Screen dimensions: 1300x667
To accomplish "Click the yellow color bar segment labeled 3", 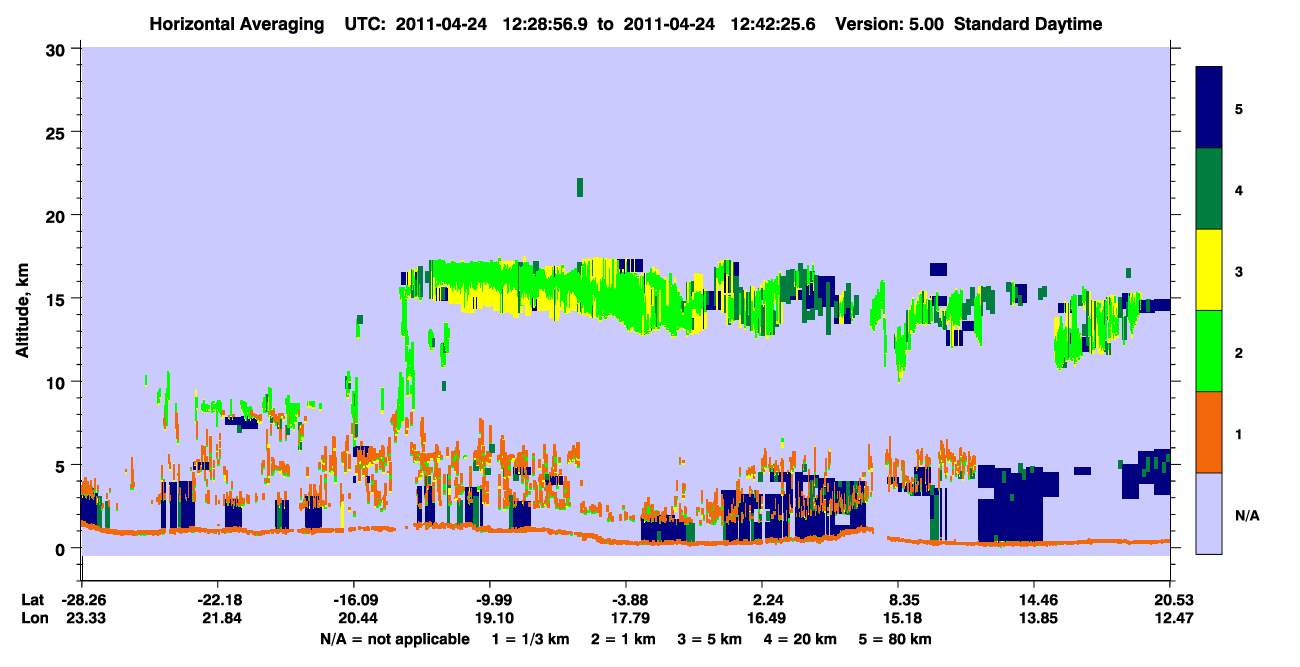I will coord(1209,270).
